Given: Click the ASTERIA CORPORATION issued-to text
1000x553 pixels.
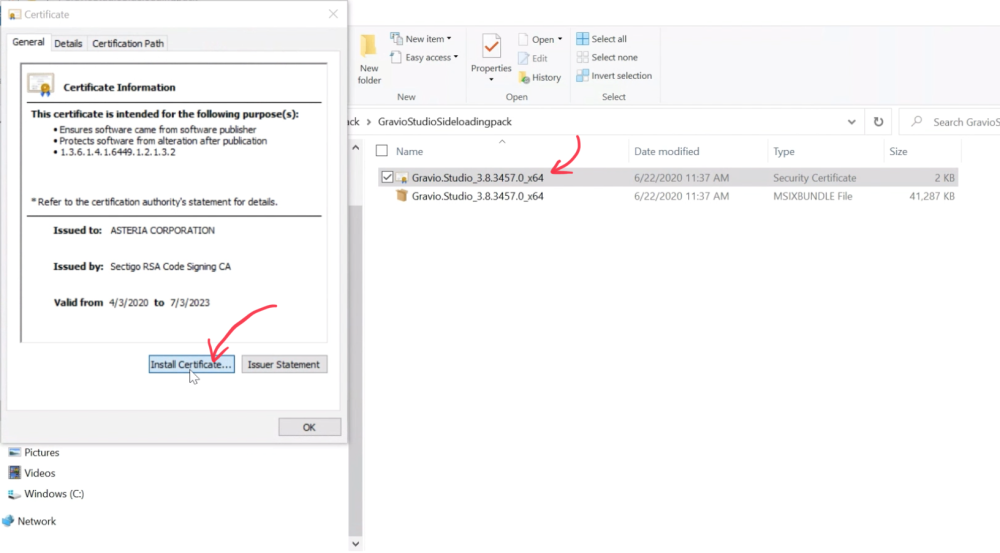Looking at the screenshot, I should coord(163,230).
